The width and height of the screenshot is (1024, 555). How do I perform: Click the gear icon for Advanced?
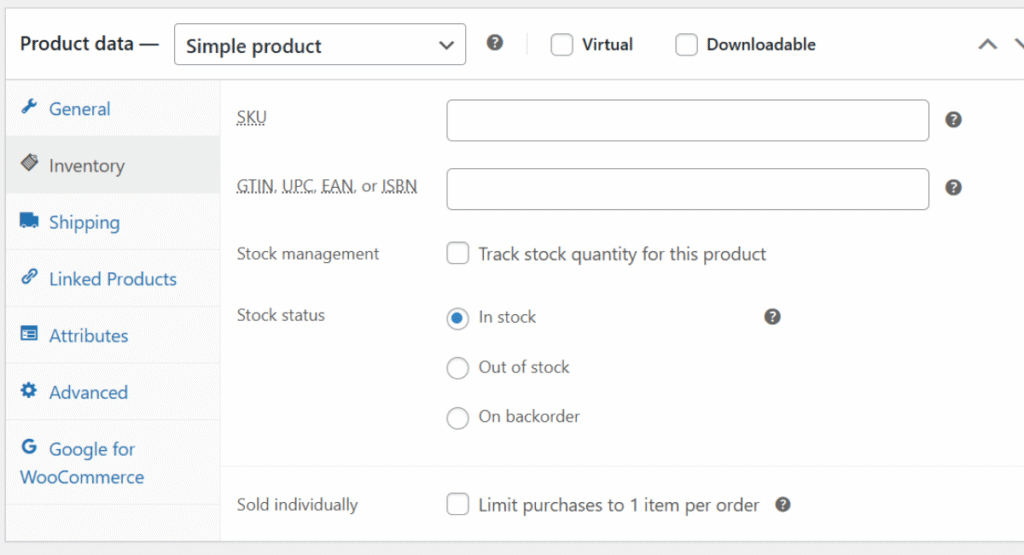point(29,391)
